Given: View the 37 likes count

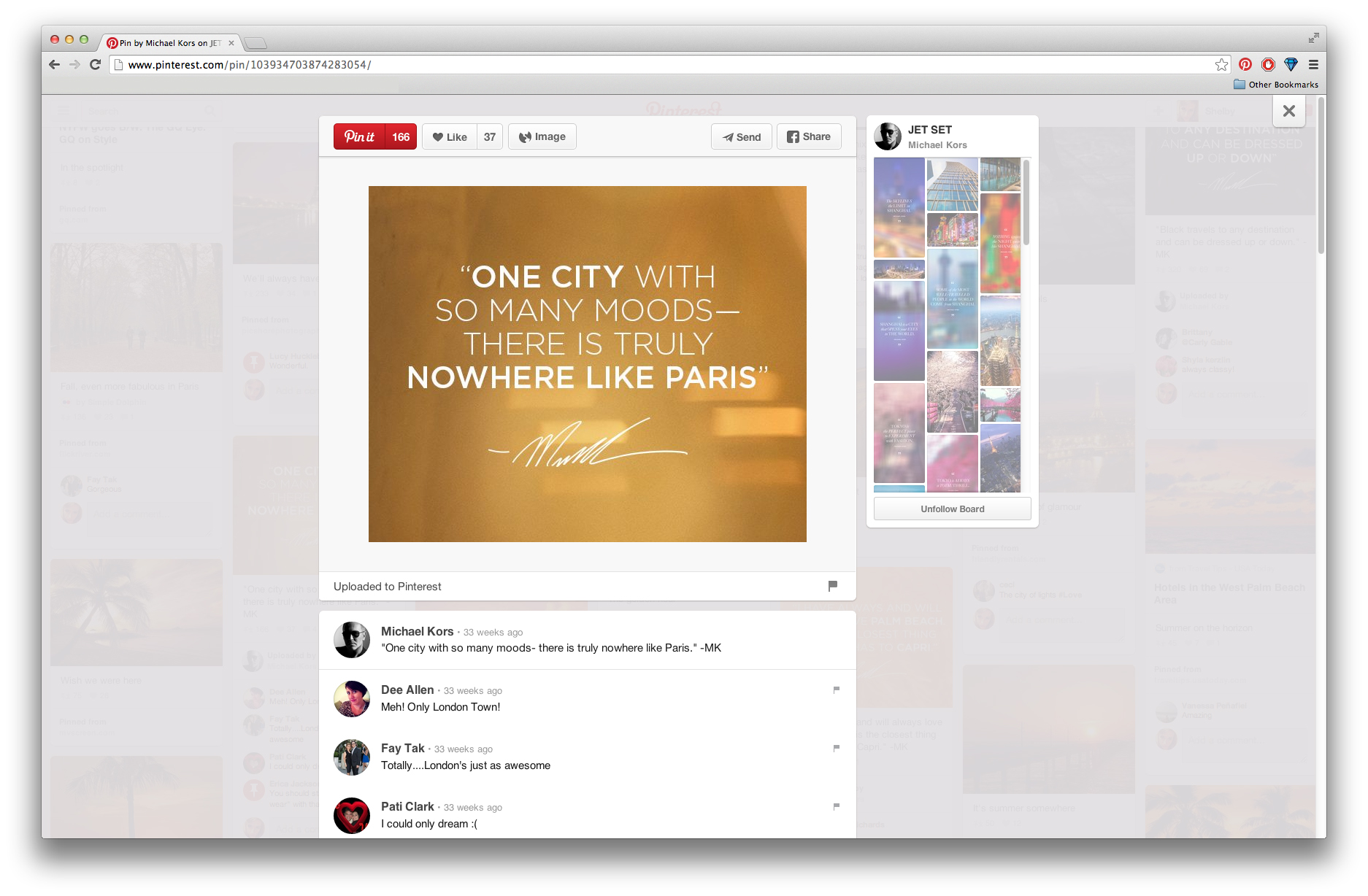Looking at the screenshot, I should [490, 136].
